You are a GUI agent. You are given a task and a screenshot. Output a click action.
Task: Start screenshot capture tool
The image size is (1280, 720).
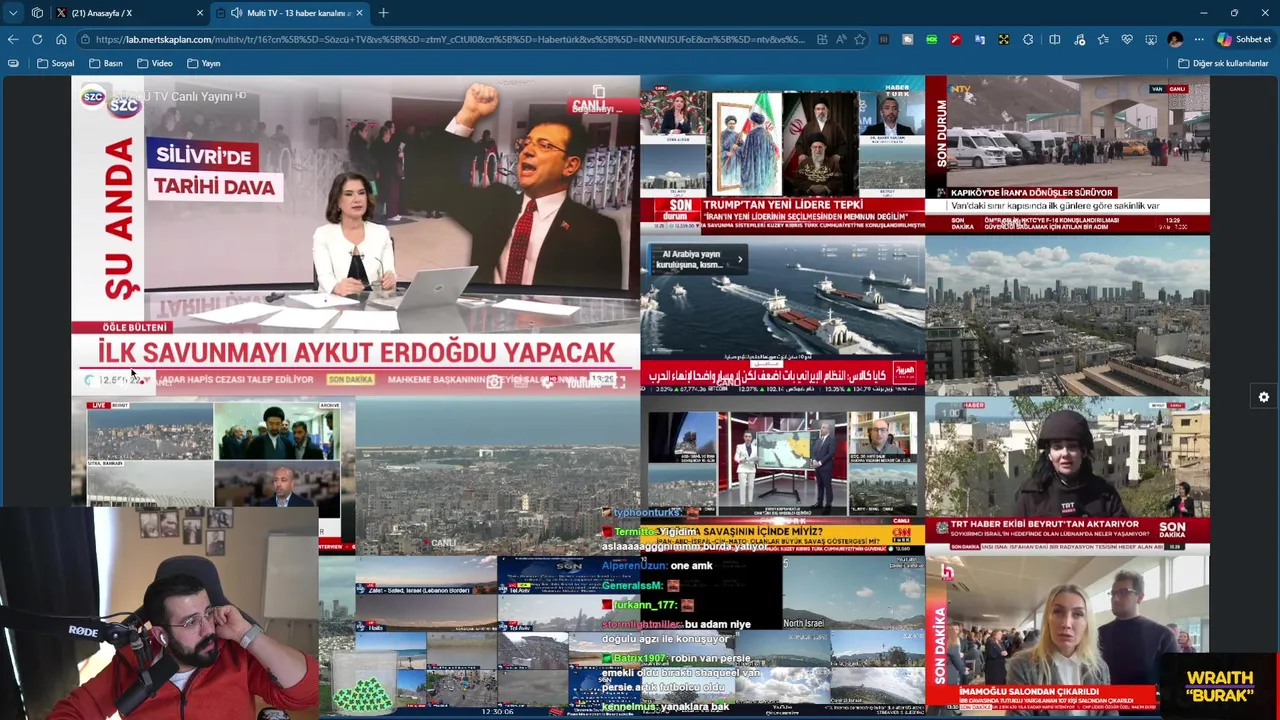(x=1151, y=39)
